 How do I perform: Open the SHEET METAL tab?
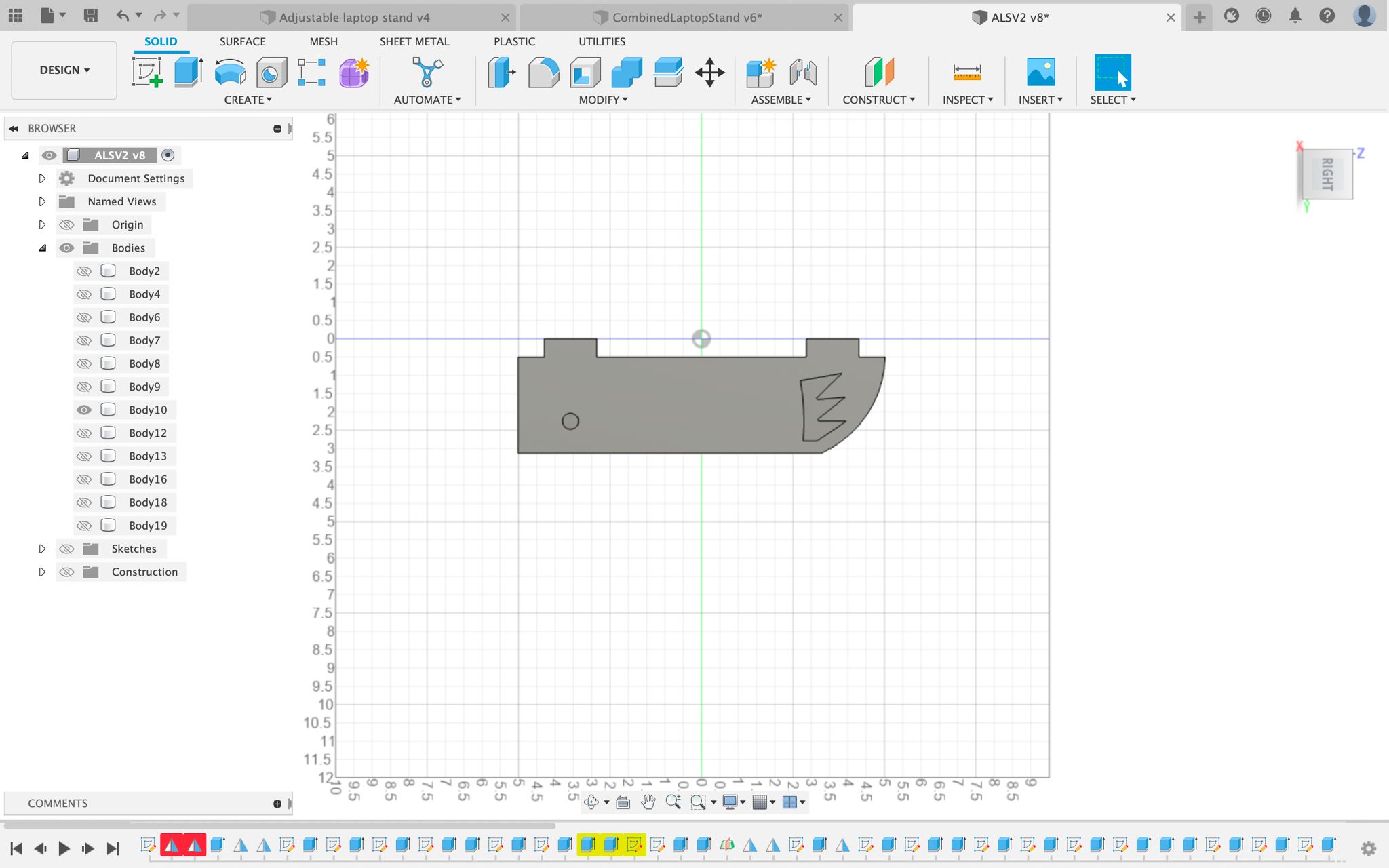414,41
